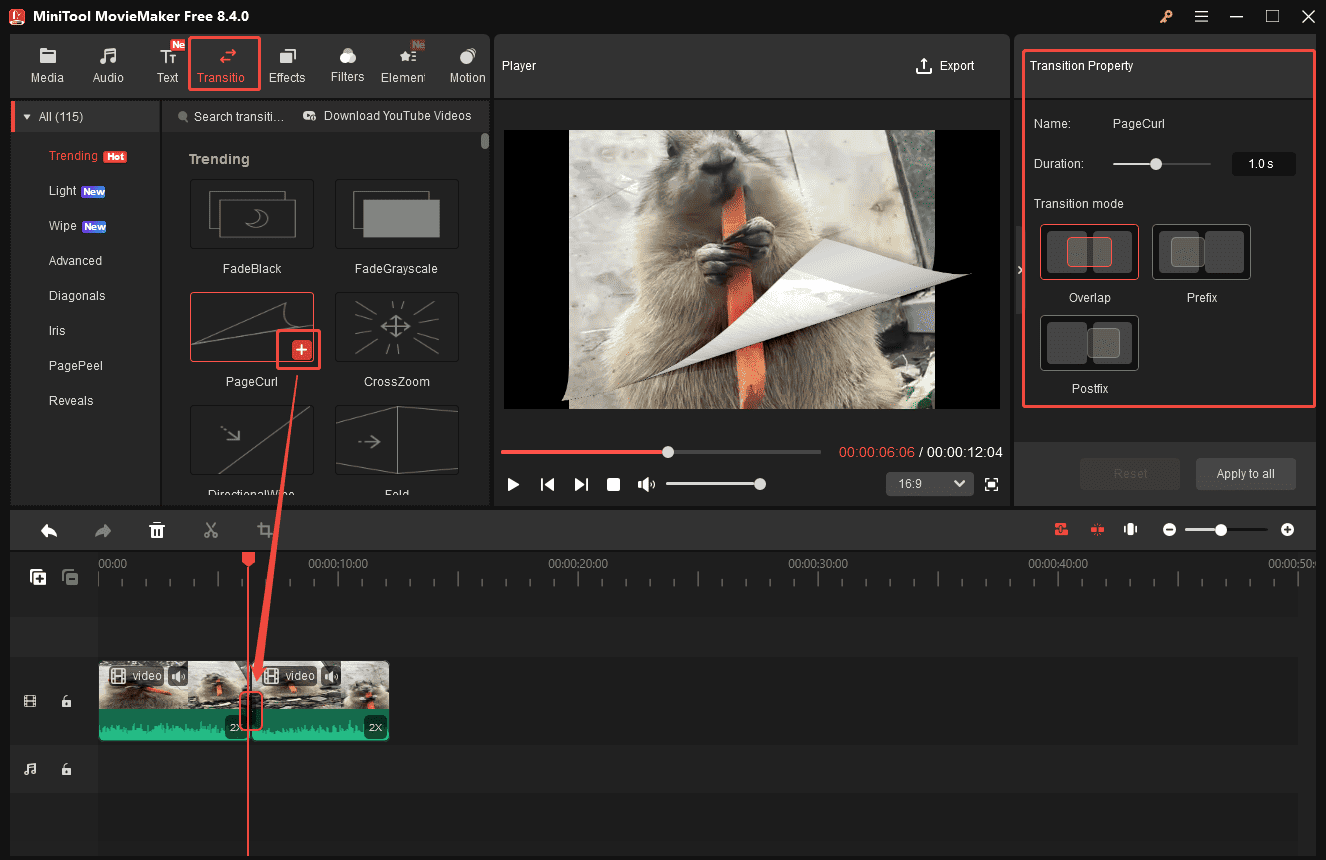This screenshot has height=860, width=1326.
Task: Zoom in on the timeline with plus icon
Action: coord(1287,529)
